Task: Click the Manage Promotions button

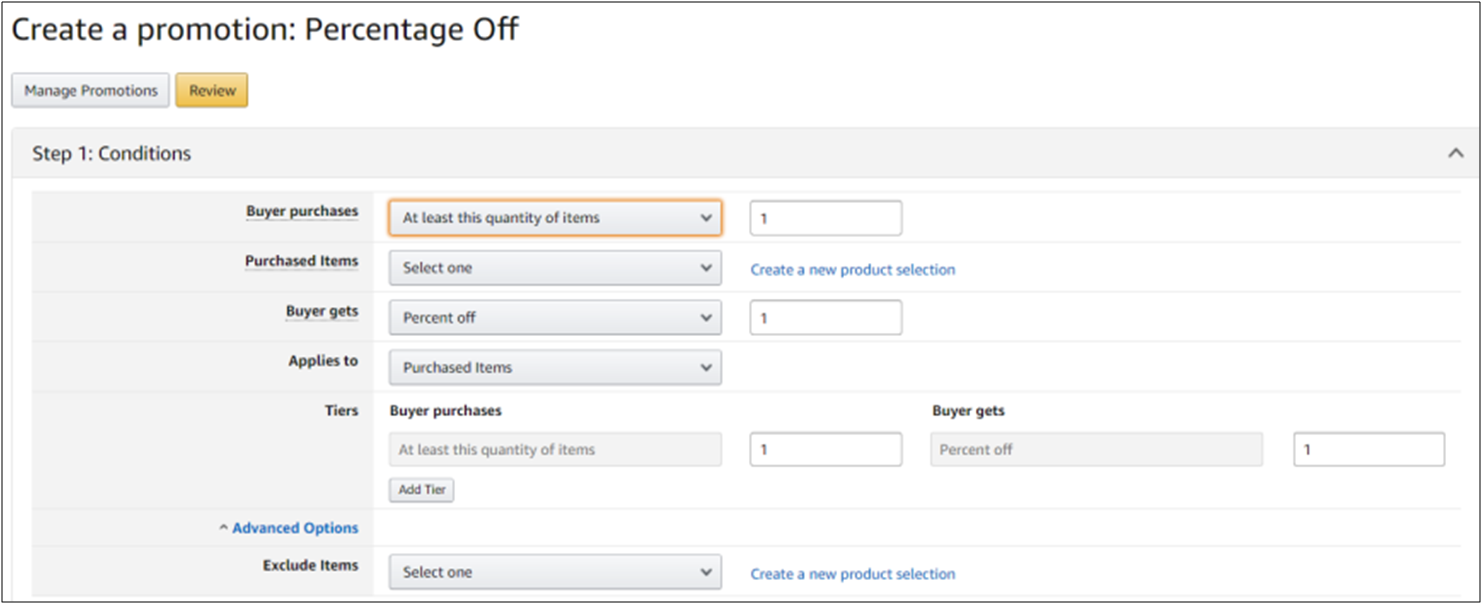Action: click(91, 90)
